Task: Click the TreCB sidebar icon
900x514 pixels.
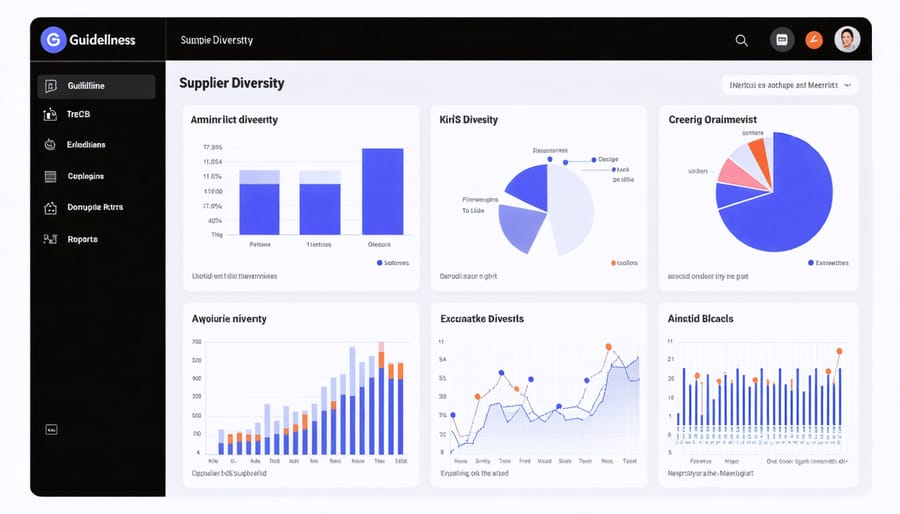Action: click(x=50, y=115)
